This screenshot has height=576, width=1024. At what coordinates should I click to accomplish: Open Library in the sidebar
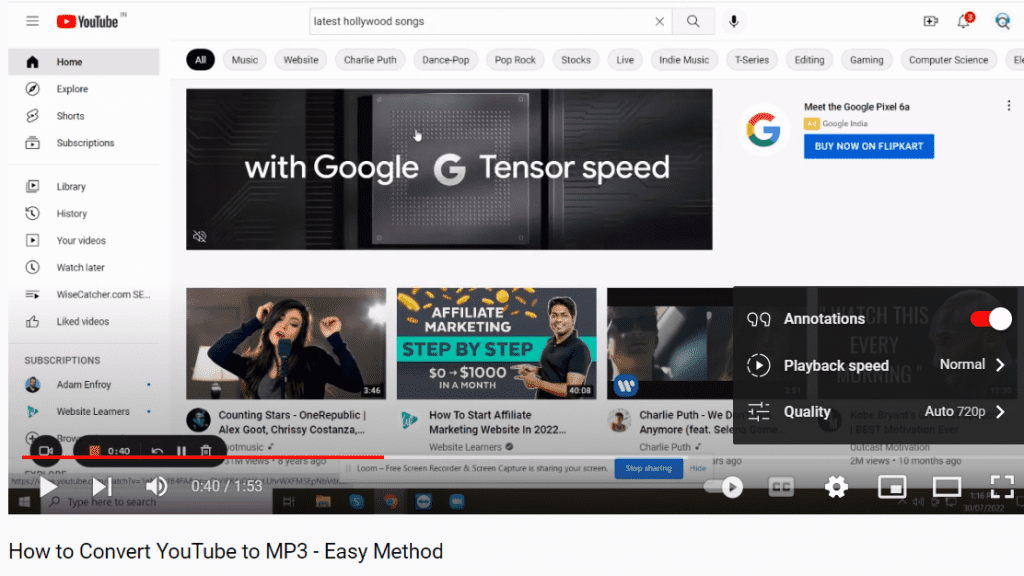click(x=84, y=187)
